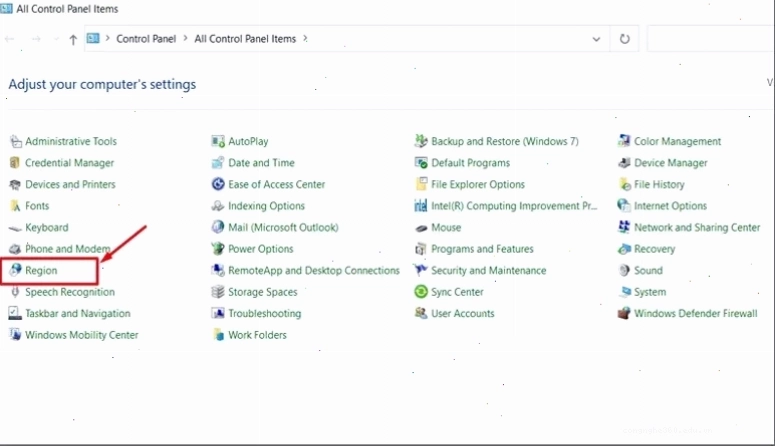Click the Back navigation arrow
Screen dimensions: 775x447
[x=9, y=39]
